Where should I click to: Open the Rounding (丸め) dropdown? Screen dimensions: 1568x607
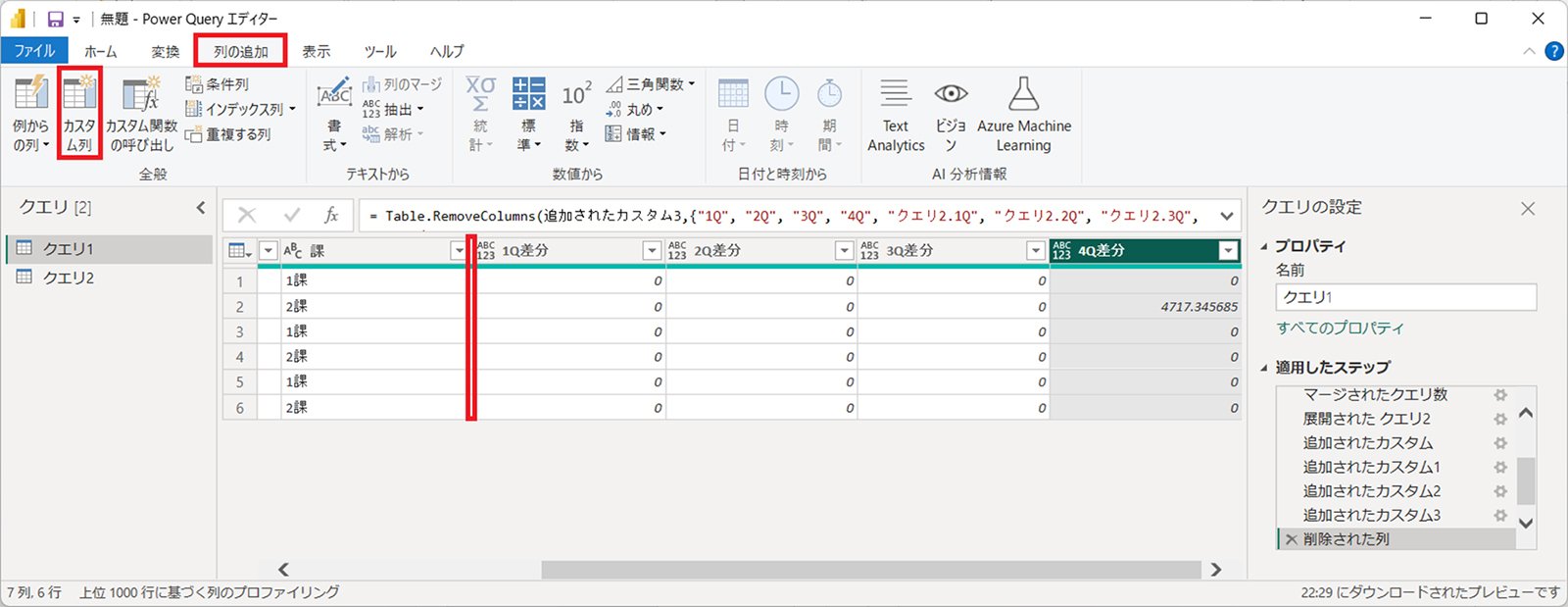point(634,109)
